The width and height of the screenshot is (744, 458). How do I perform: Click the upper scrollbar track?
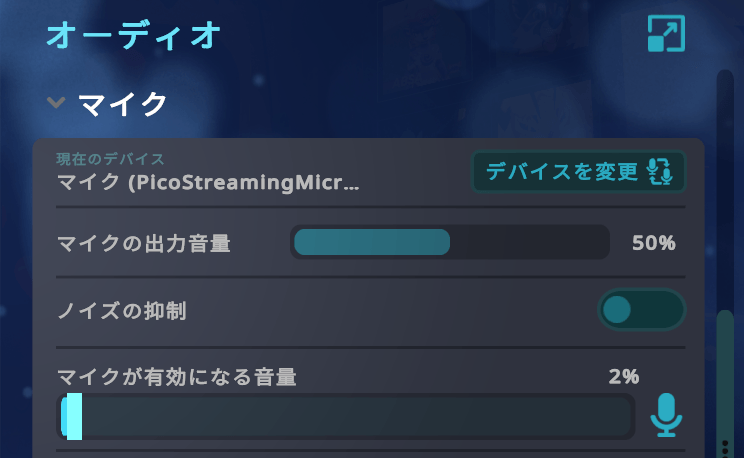(x=725, y=180)
